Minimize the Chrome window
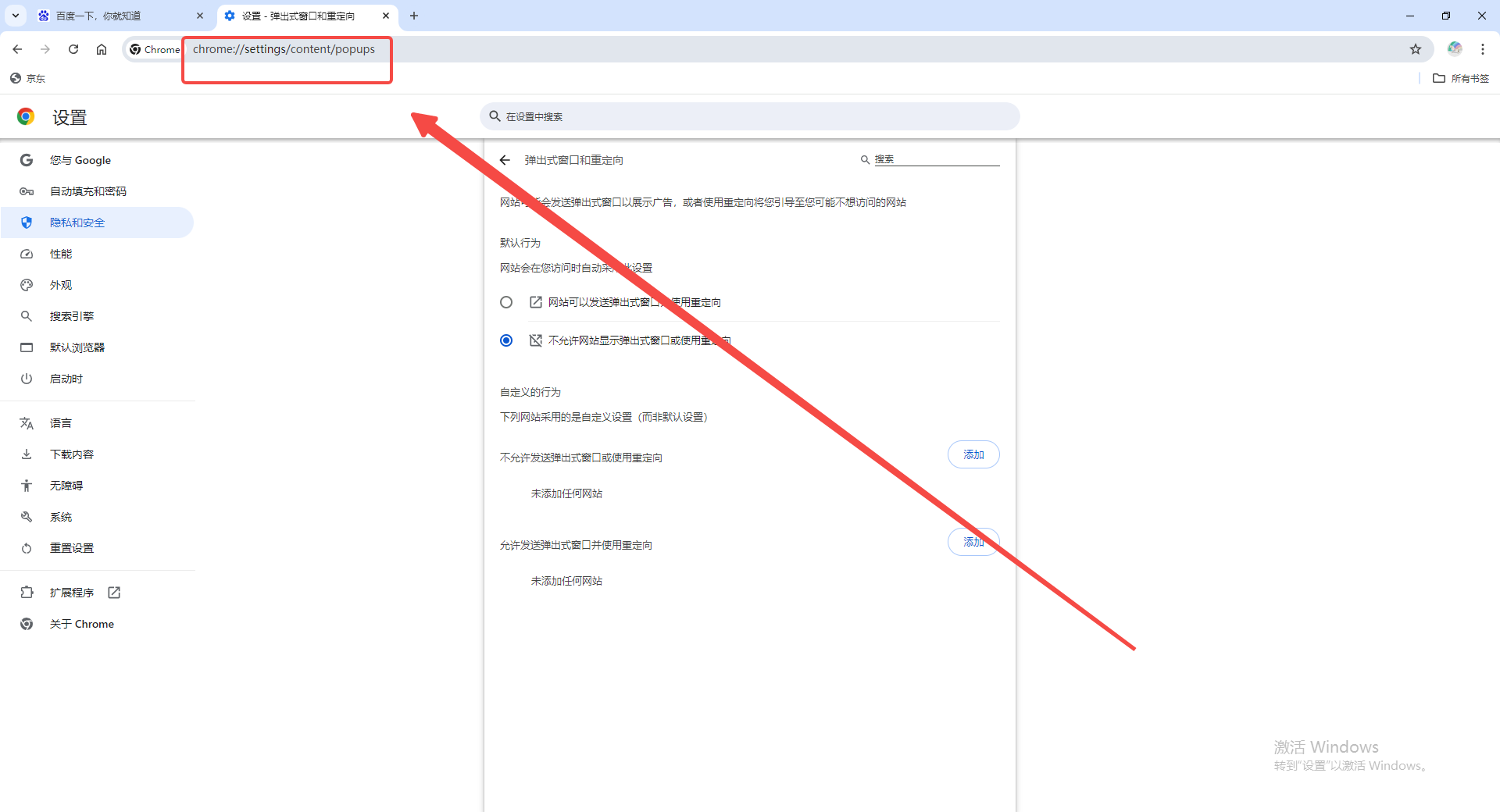1500x812 pixels. coord(1410,16)
